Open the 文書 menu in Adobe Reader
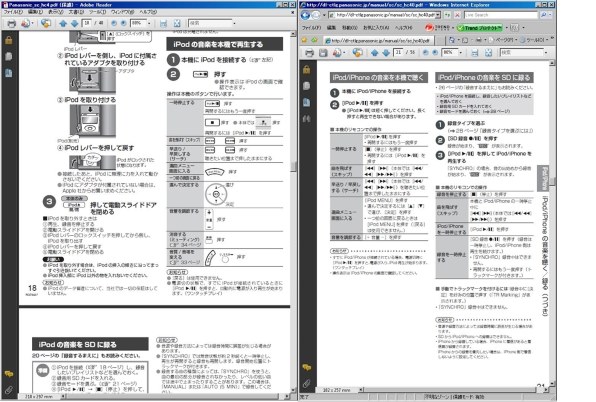Screen dimensions: 596x402 coord(76,12)
